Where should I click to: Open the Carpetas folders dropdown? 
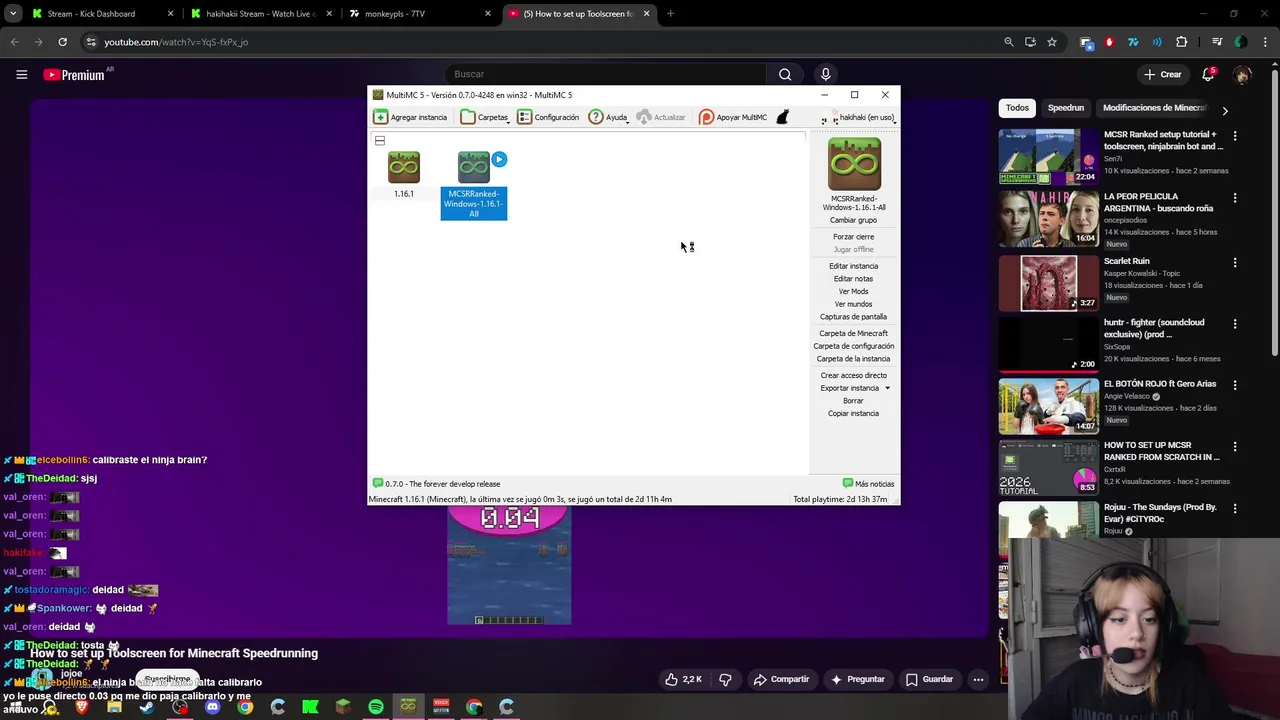tap(485, 117)
